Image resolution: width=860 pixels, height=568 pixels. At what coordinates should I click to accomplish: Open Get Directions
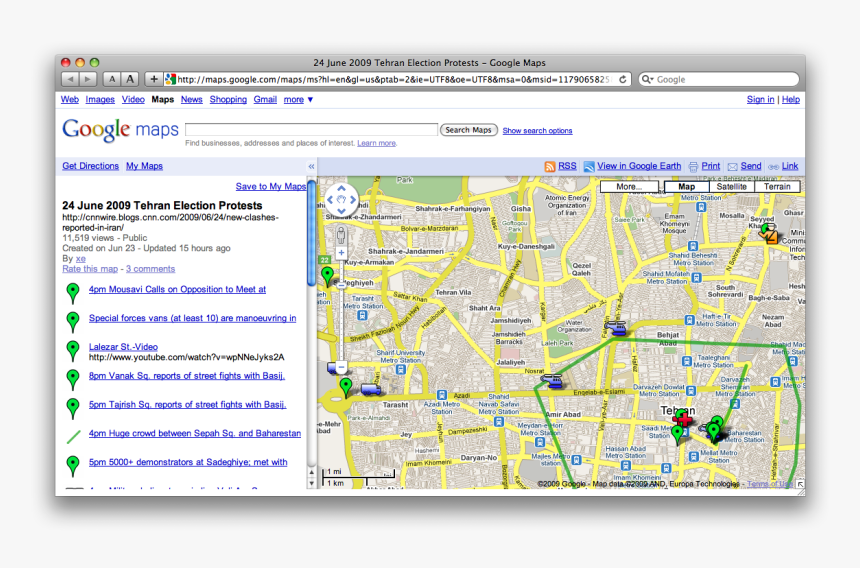click(90, 166)
